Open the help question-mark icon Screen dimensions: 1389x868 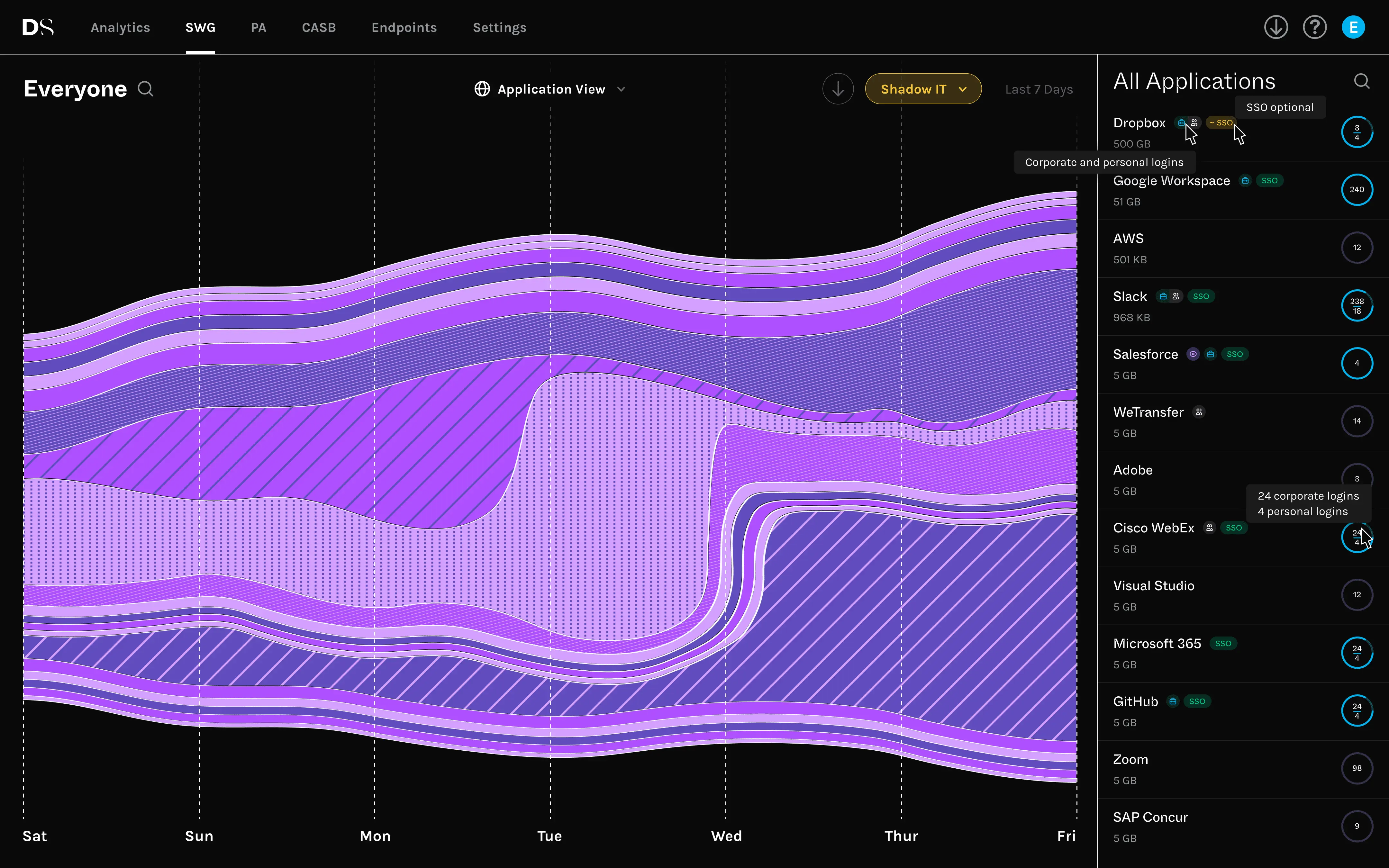[1314, 27]
